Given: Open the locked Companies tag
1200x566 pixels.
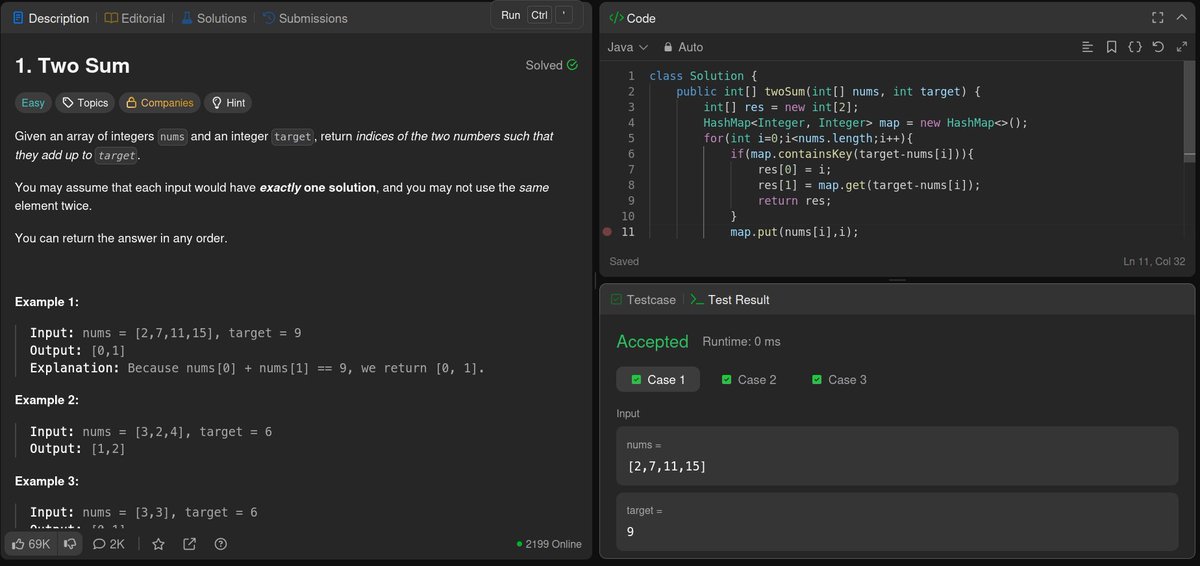Looking at the screenshot, I should click(x=159, y=103).
